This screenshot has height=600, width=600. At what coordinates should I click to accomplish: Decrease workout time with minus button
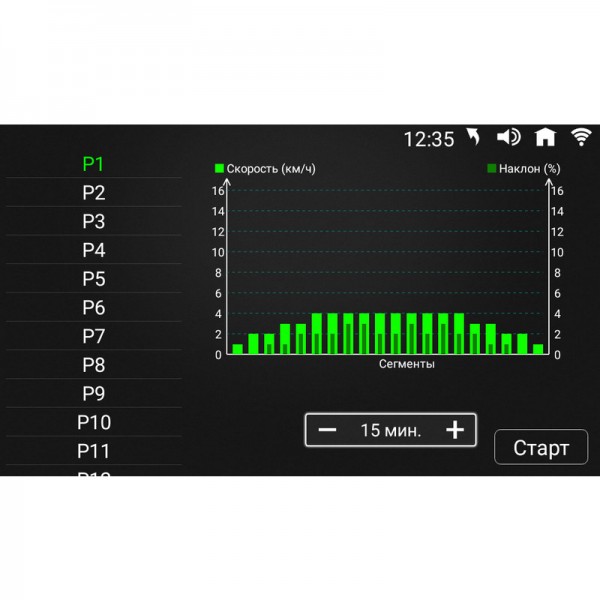328,430
